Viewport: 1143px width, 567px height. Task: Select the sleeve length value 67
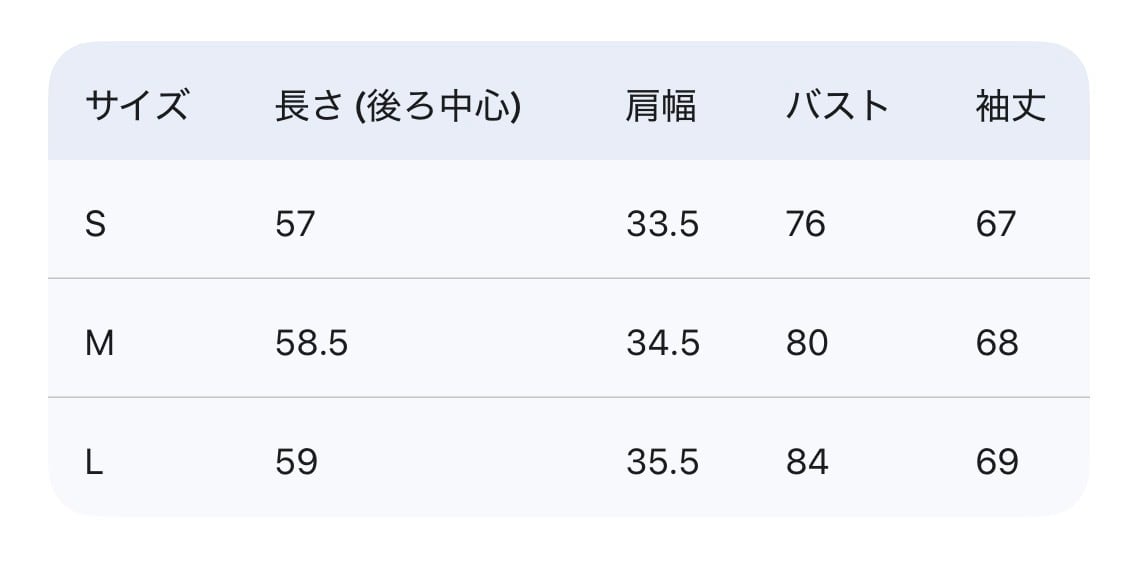tap(996, 224)
